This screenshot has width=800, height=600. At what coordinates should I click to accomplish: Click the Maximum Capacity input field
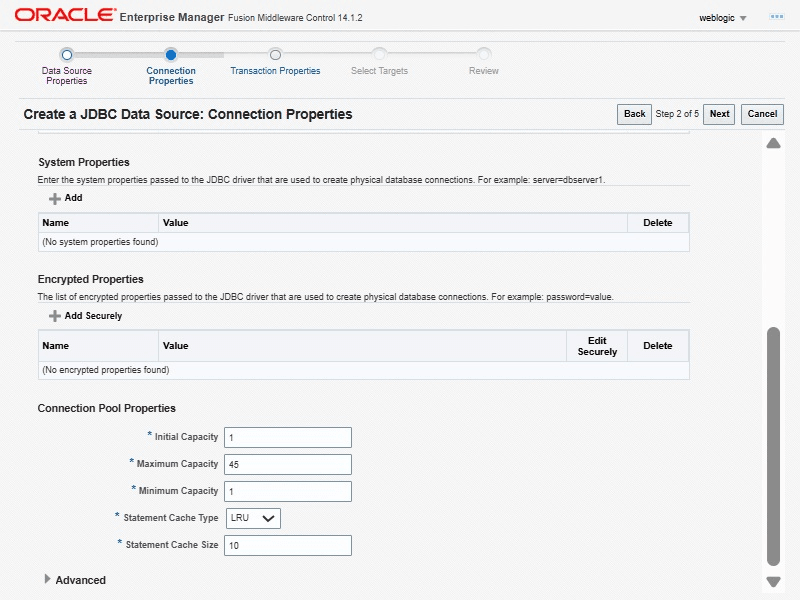pos(289,464)
